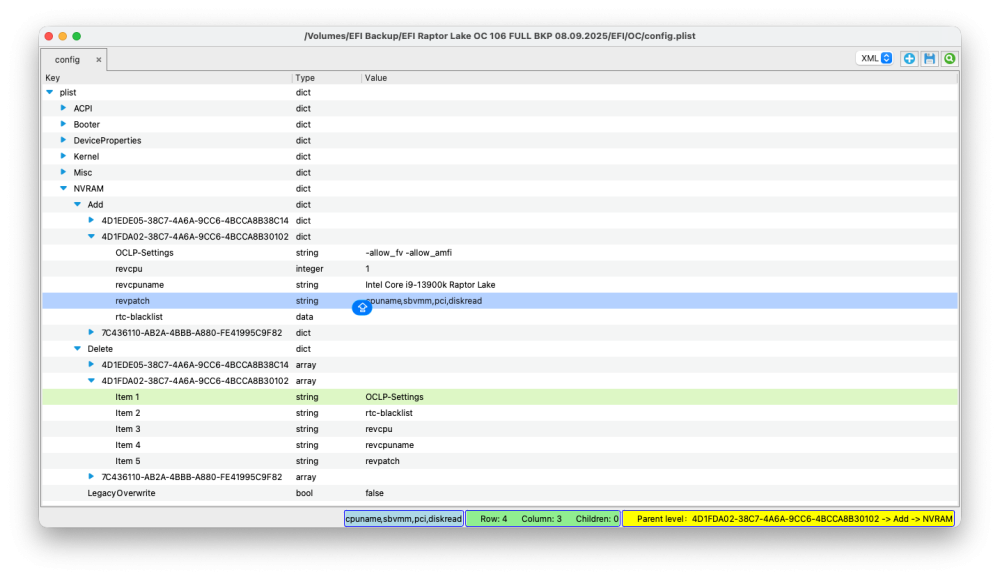The height and width of the screenshot is (579, 1000).
Task: Select the revcpu key
Action: coord(129,269)
